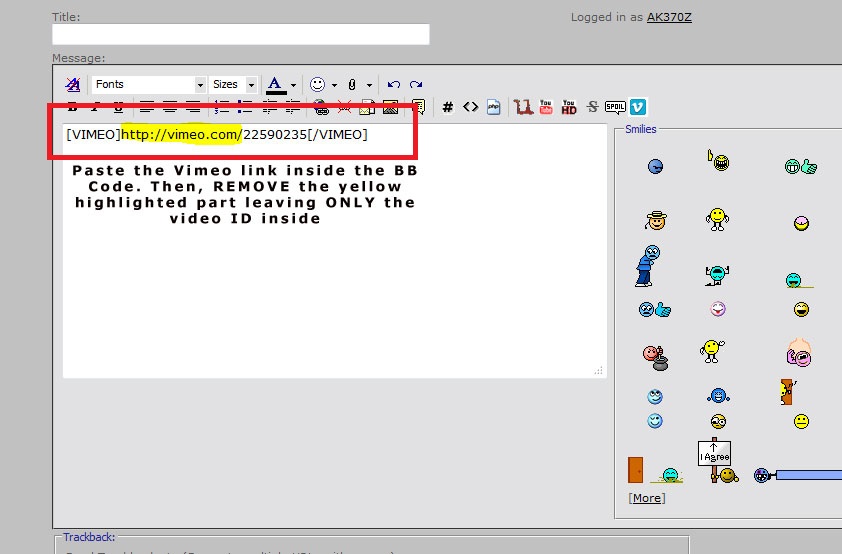This screenshot has width=842, height=554.
Task: Insert the blue standing figure smilie
Action: (648, 266)
